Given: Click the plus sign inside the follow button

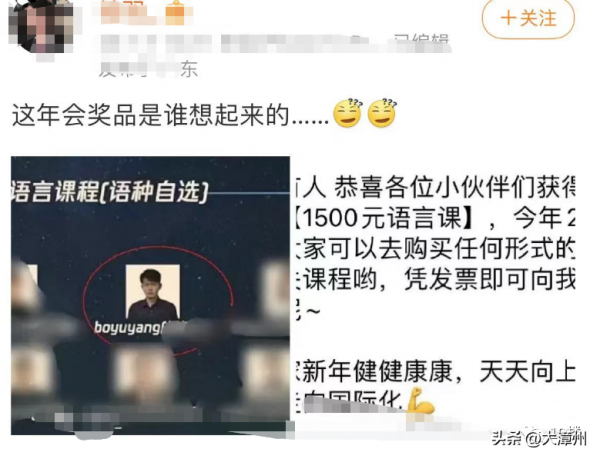Looking at the screenshot, I should (x=508, y=18).
